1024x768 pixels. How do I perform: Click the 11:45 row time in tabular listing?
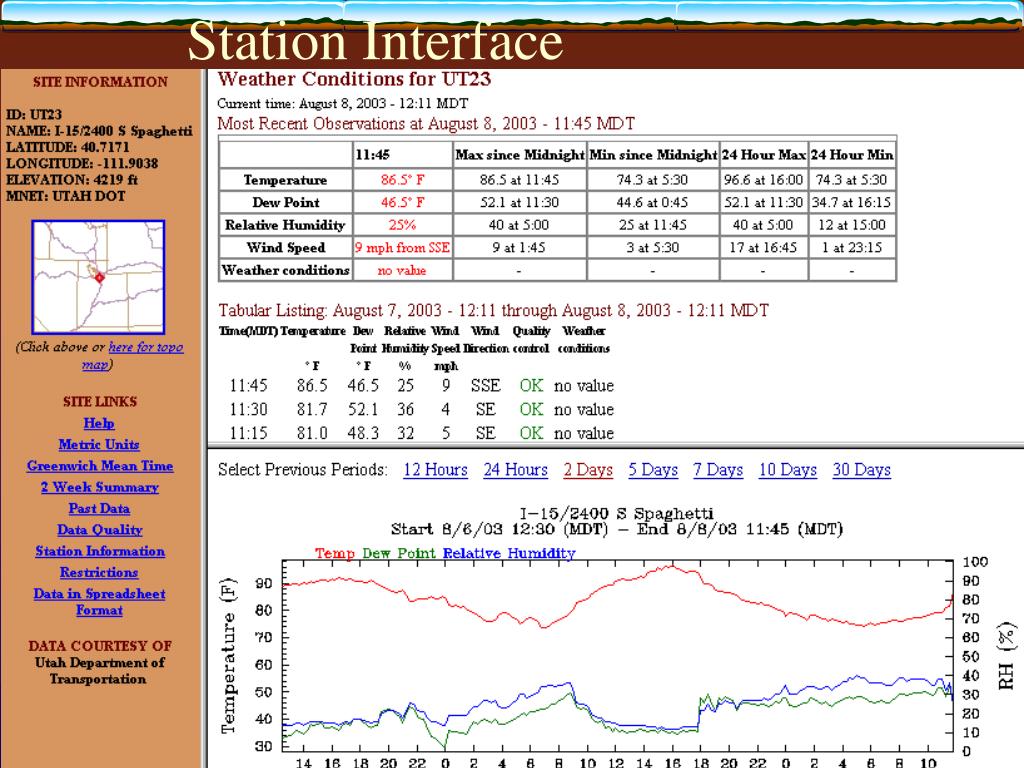tap(249, 386)
